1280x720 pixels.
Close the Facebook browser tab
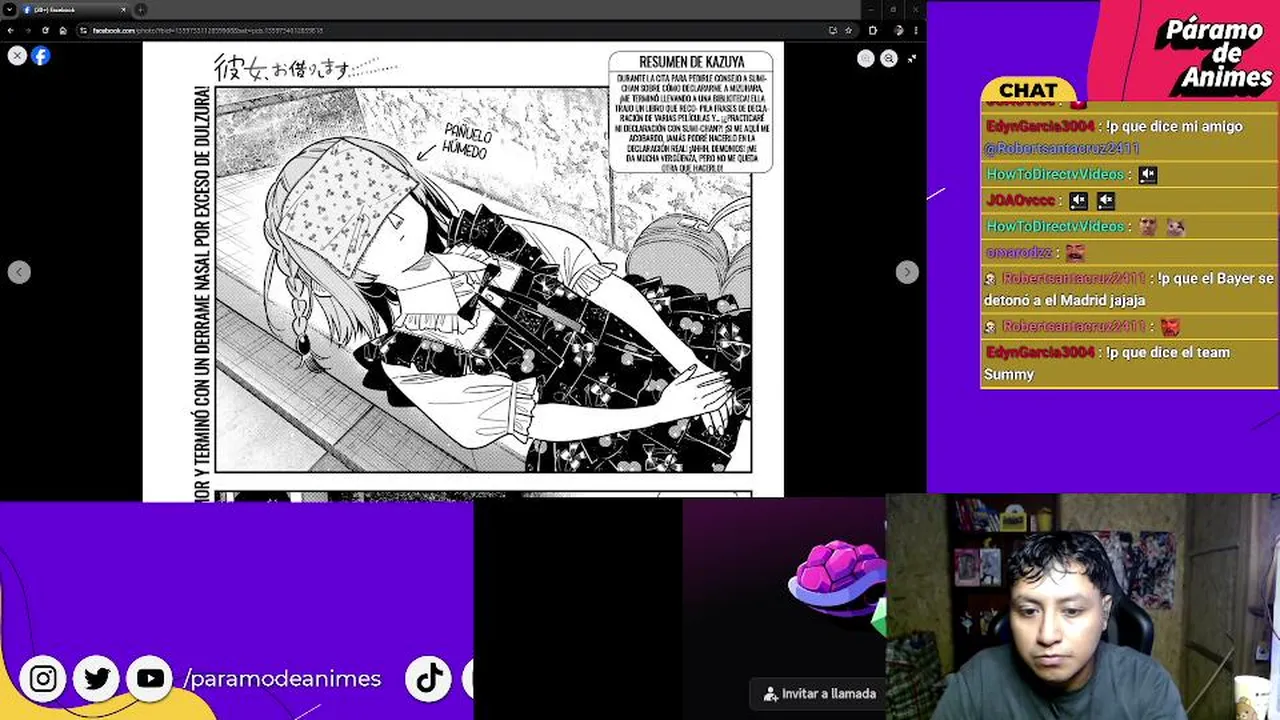pyautogui.click(x=124, y=10)
